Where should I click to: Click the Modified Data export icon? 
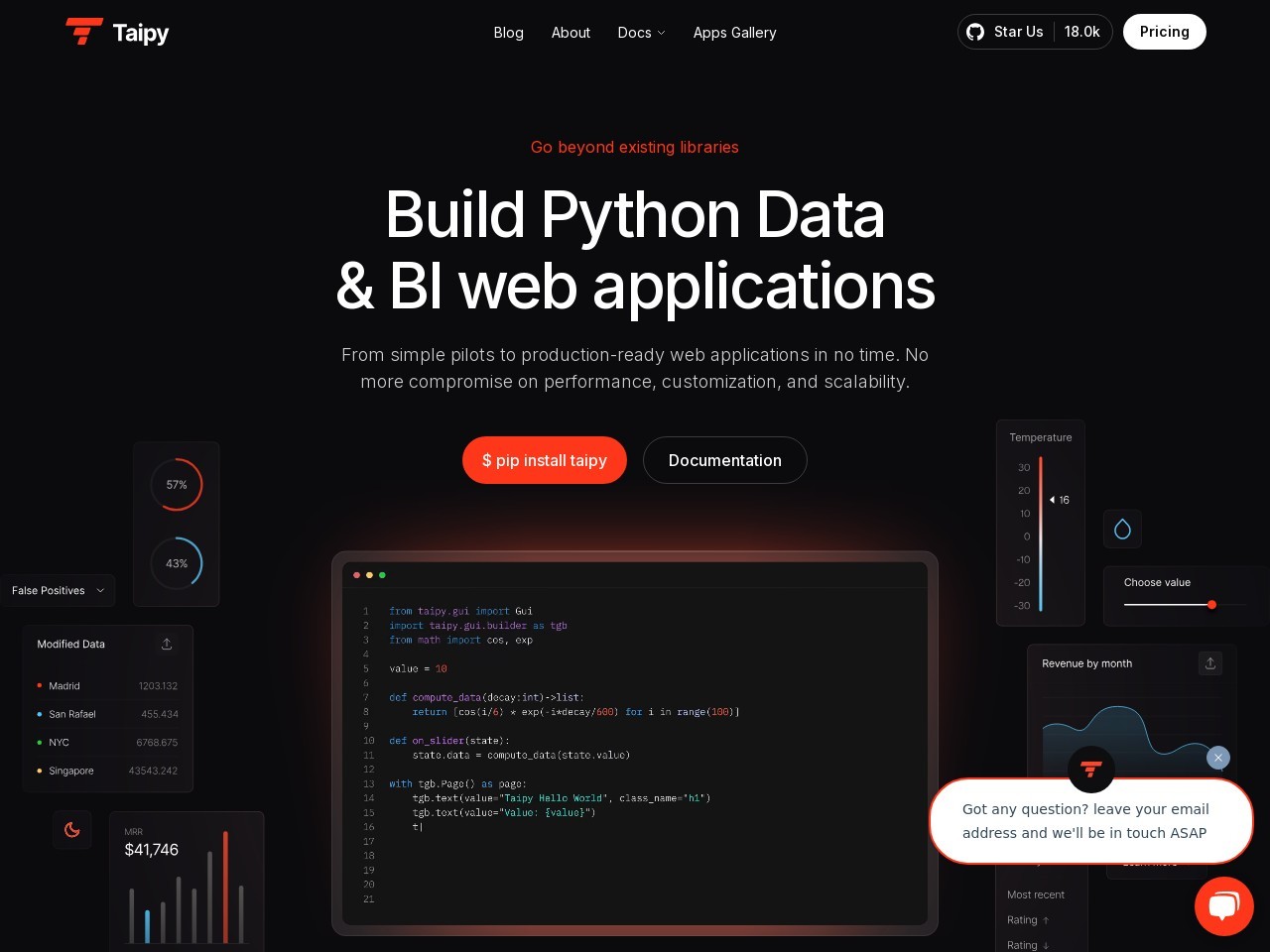point(167,644)
